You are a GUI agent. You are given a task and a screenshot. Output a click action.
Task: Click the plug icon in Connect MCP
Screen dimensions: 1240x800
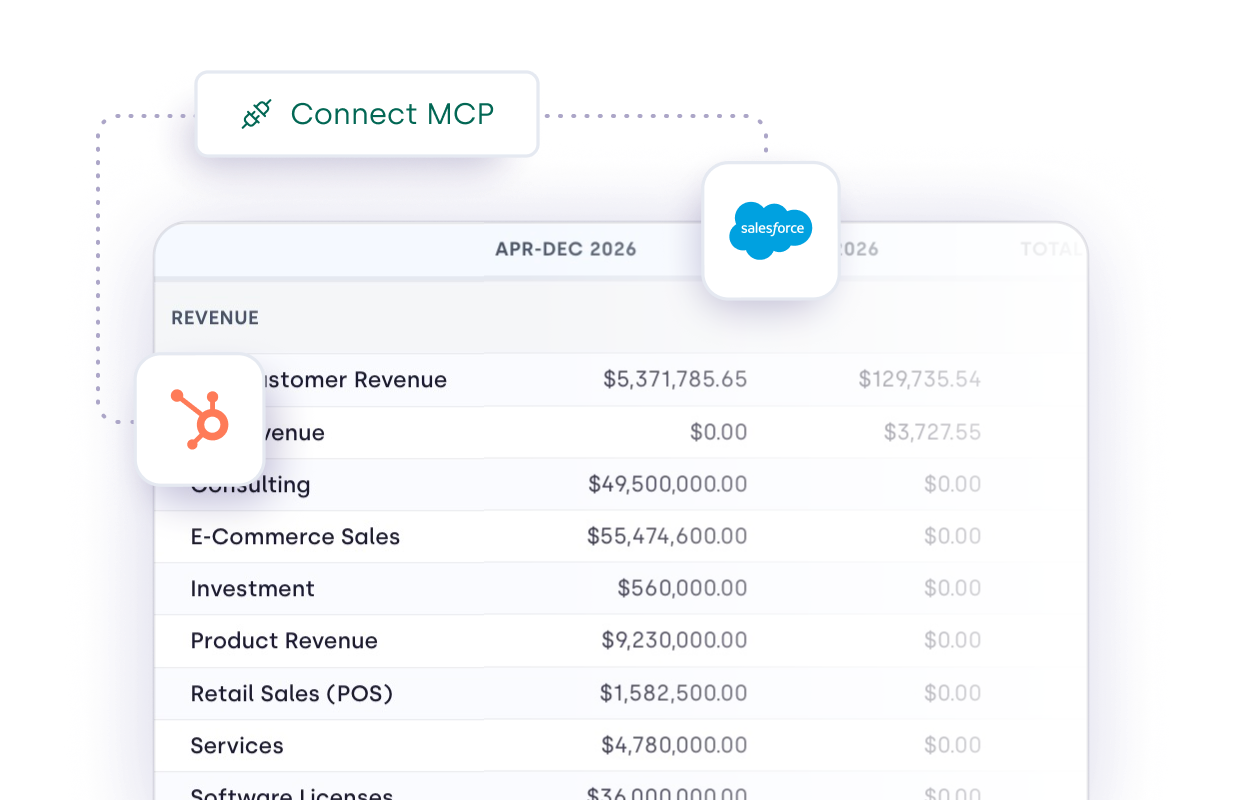pyautogui.click(x=257, y=114)
